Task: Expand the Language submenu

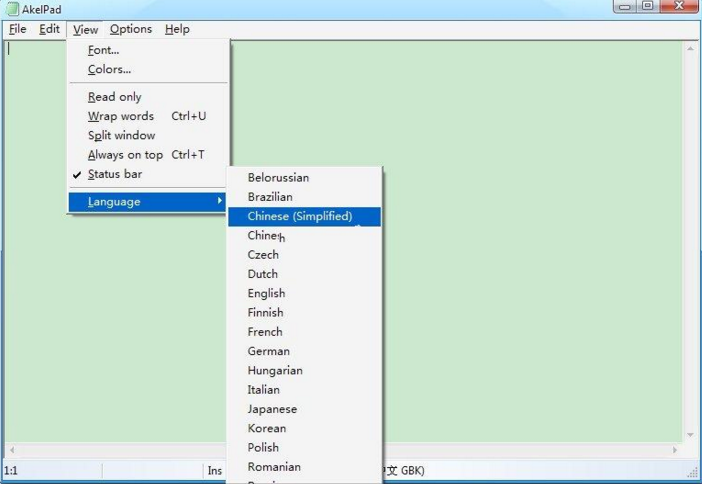Action: click(147, 202)
